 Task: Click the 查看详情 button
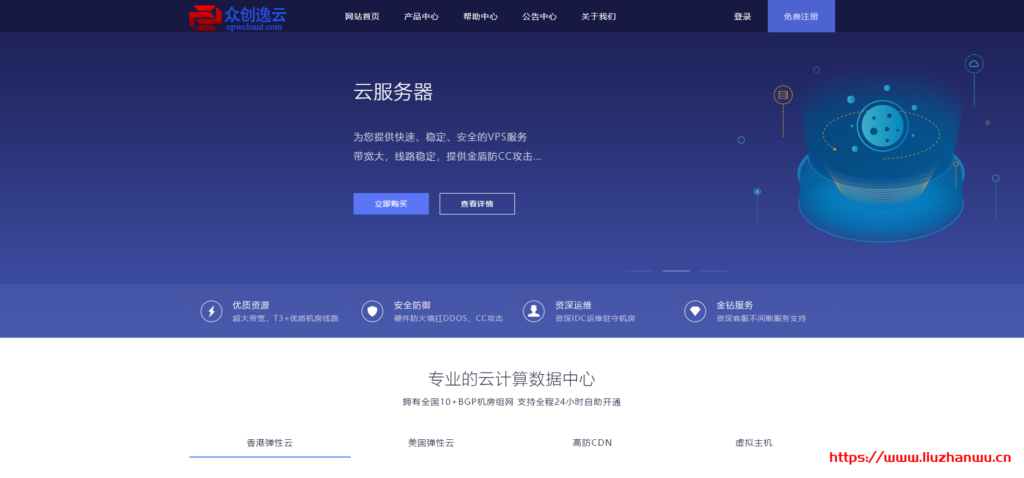[x=477, y=204]
